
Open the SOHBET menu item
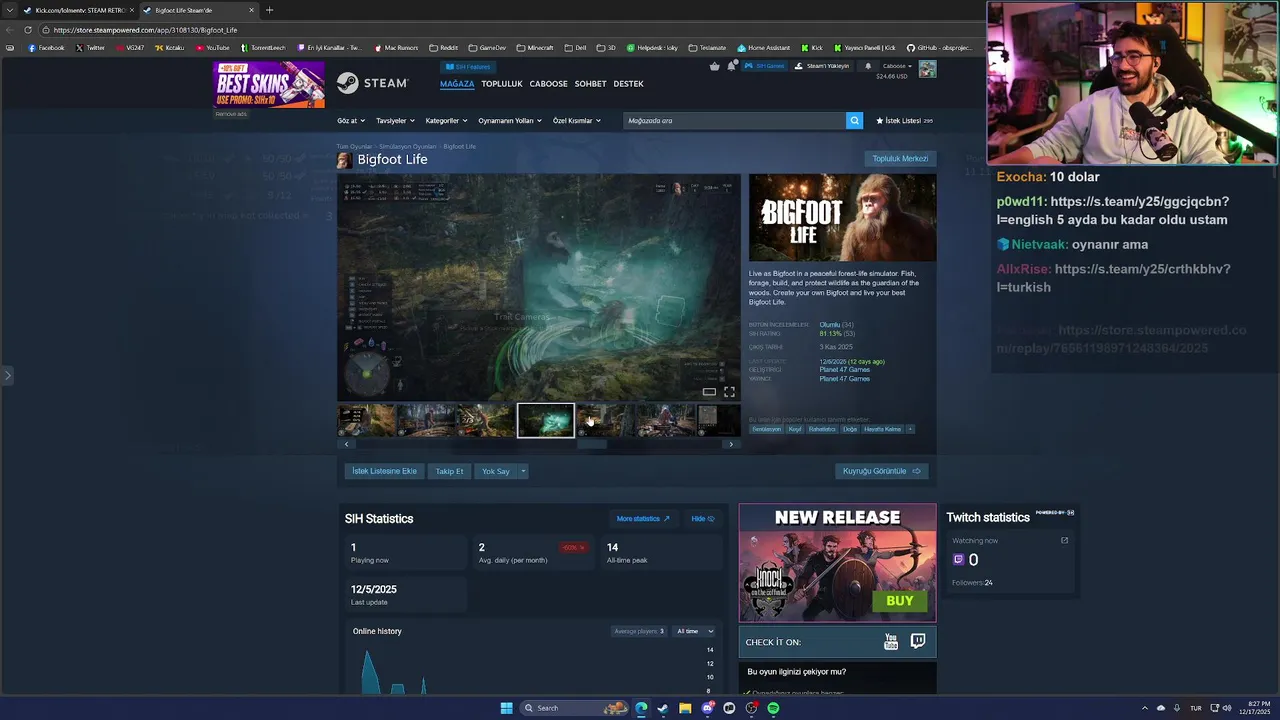(x=590, y=84)
